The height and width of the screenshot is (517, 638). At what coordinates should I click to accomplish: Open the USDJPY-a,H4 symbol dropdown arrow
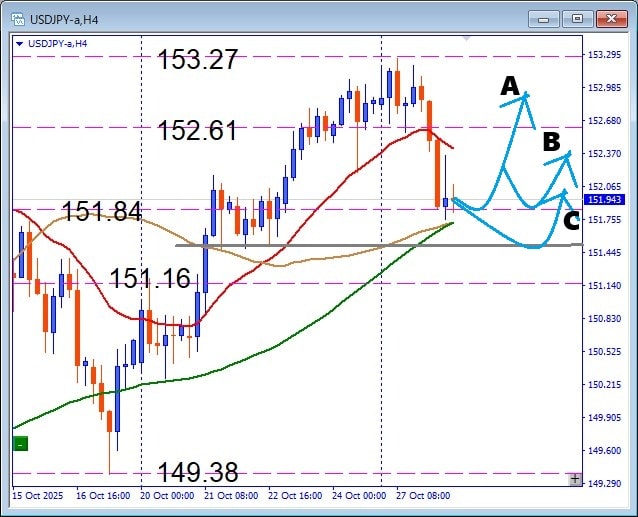(x=19, y=43)
